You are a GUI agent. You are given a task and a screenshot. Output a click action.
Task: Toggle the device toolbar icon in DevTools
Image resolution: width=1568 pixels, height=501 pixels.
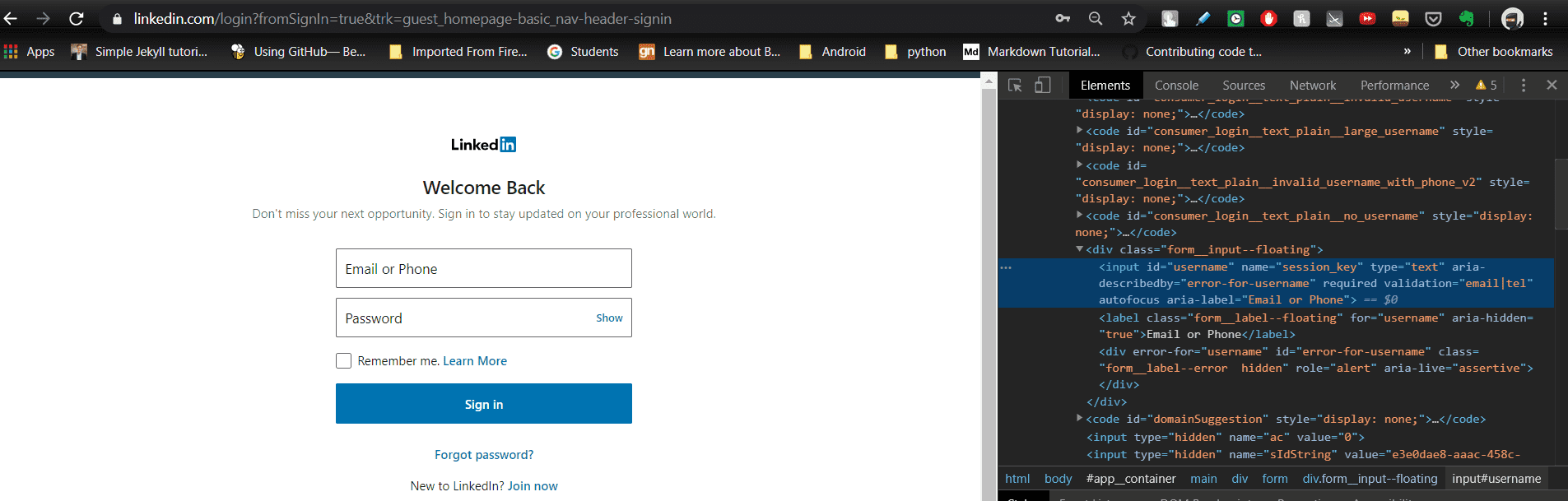(x=1043, y=85)
